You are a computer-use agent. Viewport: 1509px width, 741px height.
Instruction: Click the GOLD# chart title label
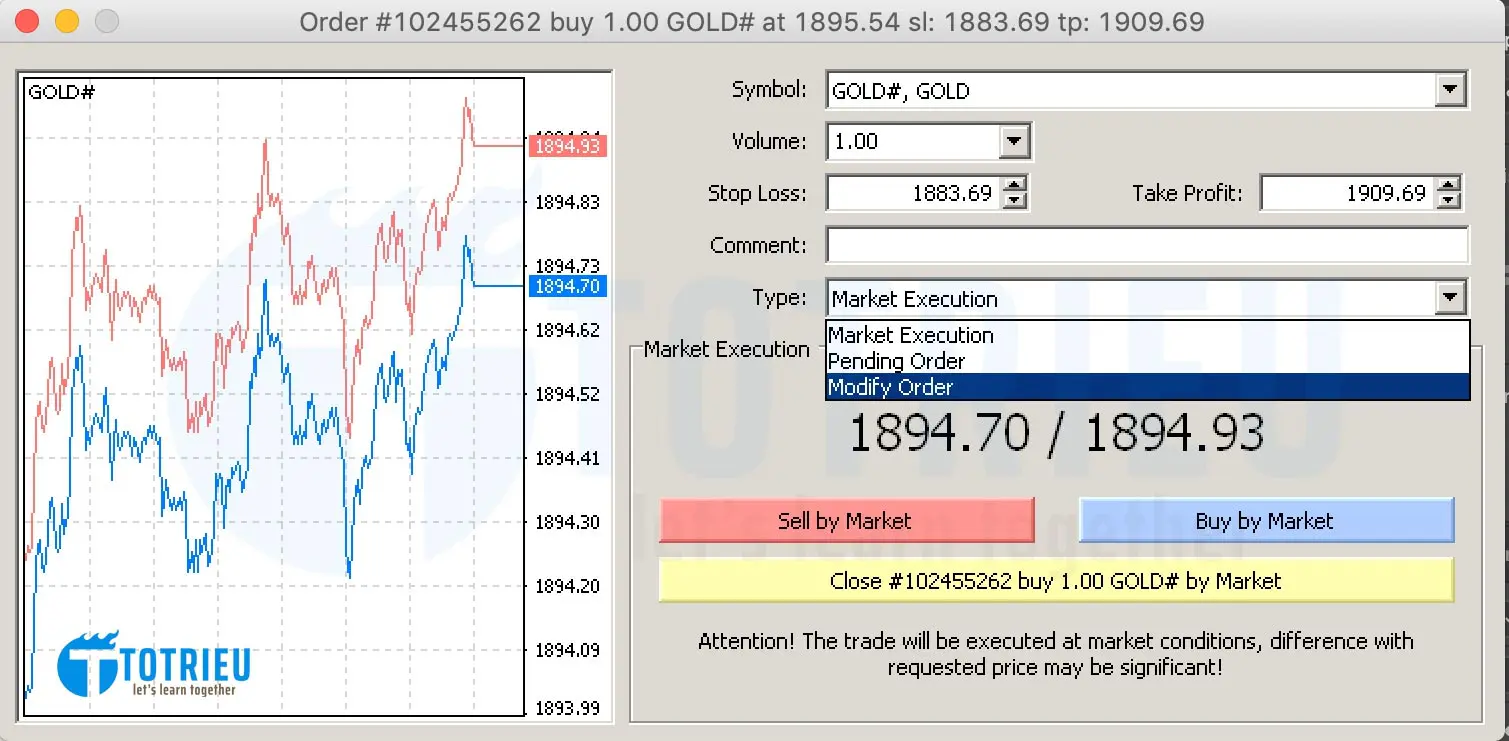point(61,93)
